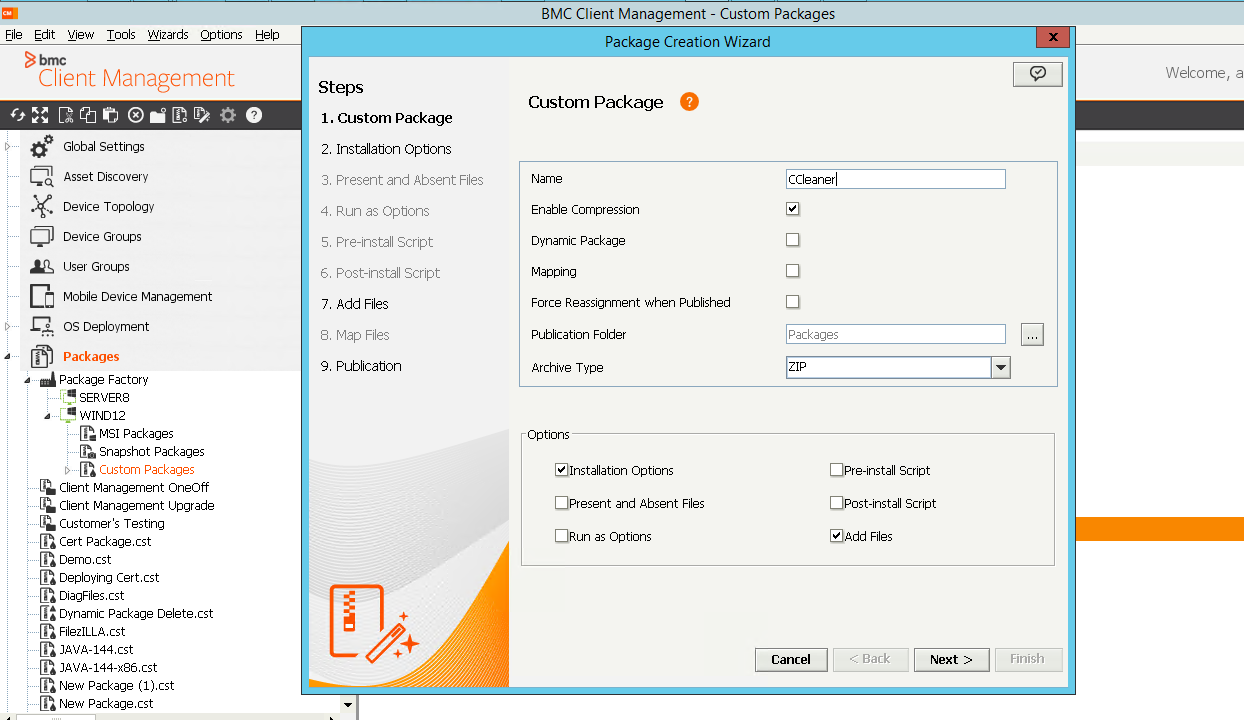Viewport: 1244px width, 720px height.
Task: Enable the Pre-install Script checkbox
Action: click(837, 470)
